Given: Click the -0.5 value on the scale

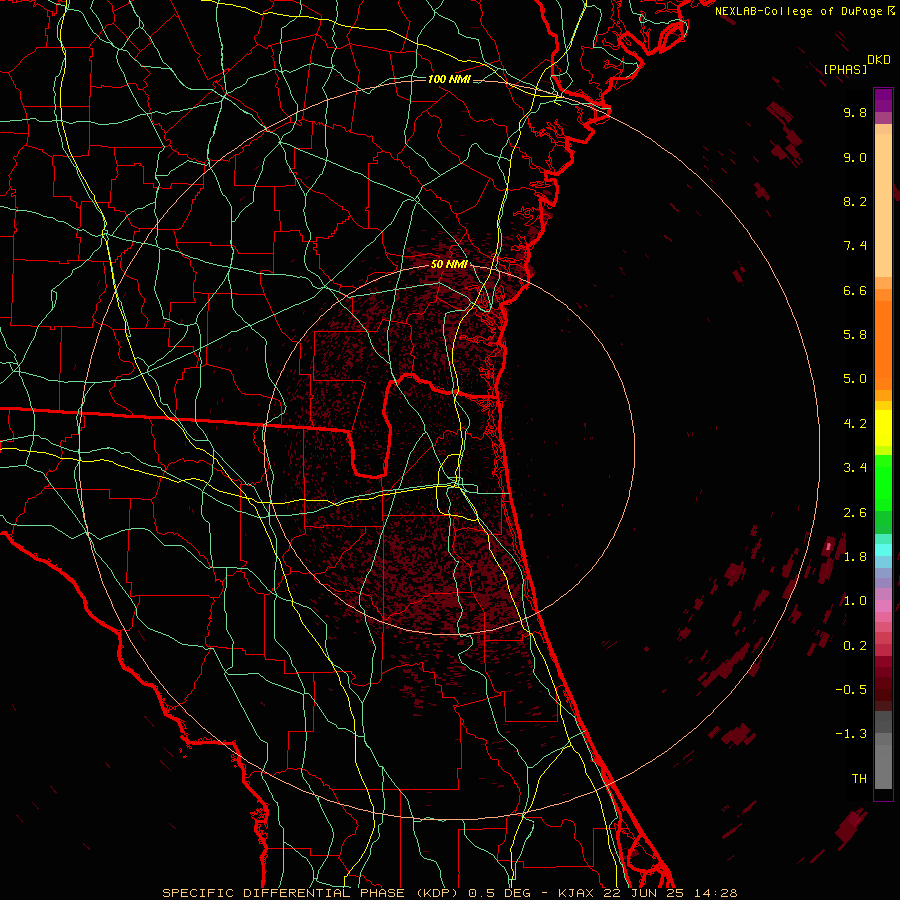Looking at the screenshot, I should tap(851, 690).
